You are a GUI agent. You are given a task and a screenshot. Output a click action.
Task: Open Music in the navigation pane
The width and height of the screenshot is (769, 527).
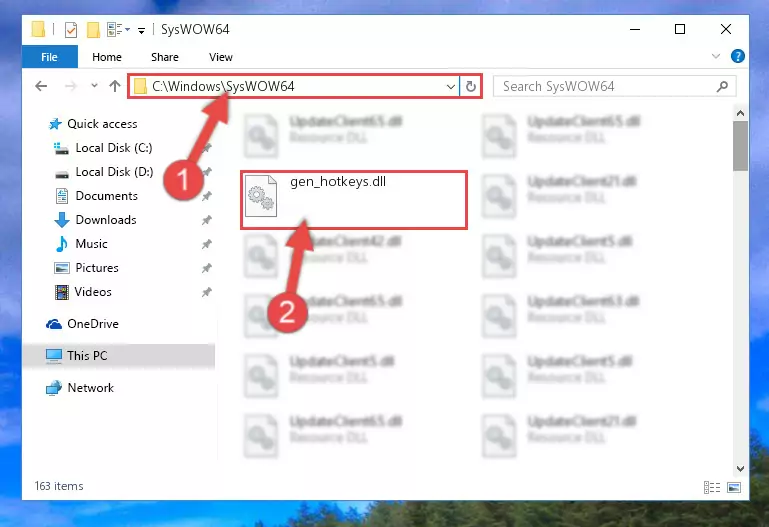[91, 244]
